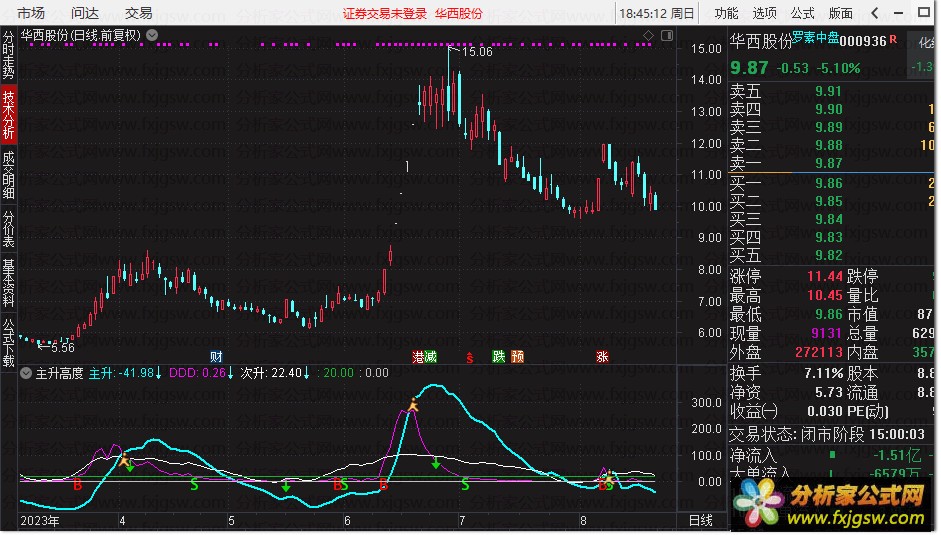941x535 pixels.
Task: Click the diamond icon atop the chart
Action: pyautogui.click(x=648, y=35)
